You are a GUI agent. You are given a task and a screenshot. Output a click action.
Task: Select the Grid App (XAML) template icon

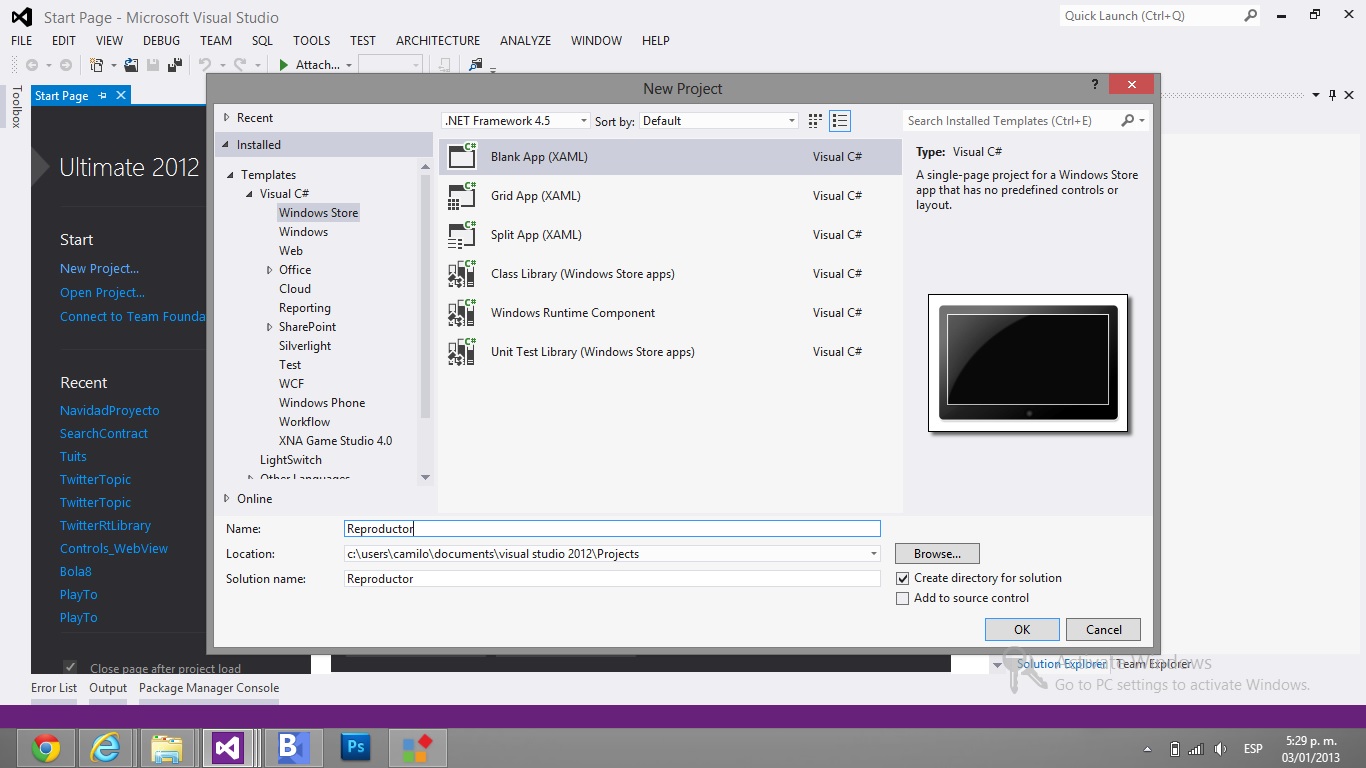(x=462, y=196)
